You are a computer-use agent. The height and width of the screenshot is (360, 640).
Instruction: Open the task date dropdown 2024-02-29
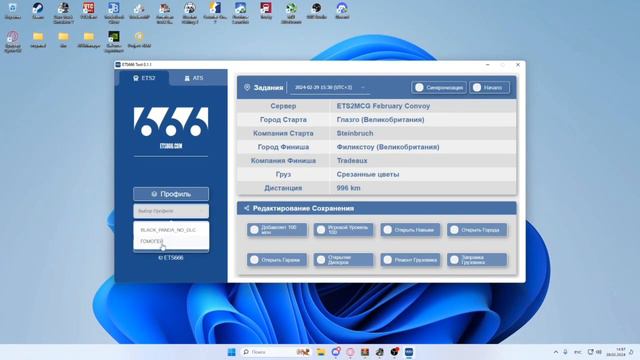pyautogui.click(x=330, y=87)
